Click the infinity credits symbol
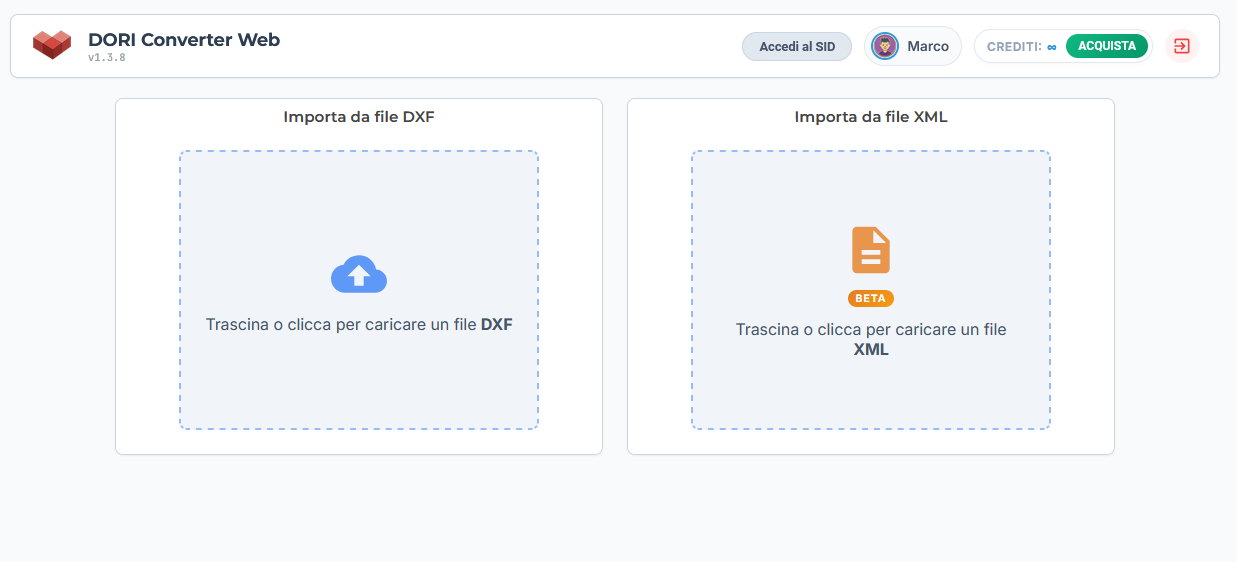This screenshot has height=562, width=1237. (1052, 47)
